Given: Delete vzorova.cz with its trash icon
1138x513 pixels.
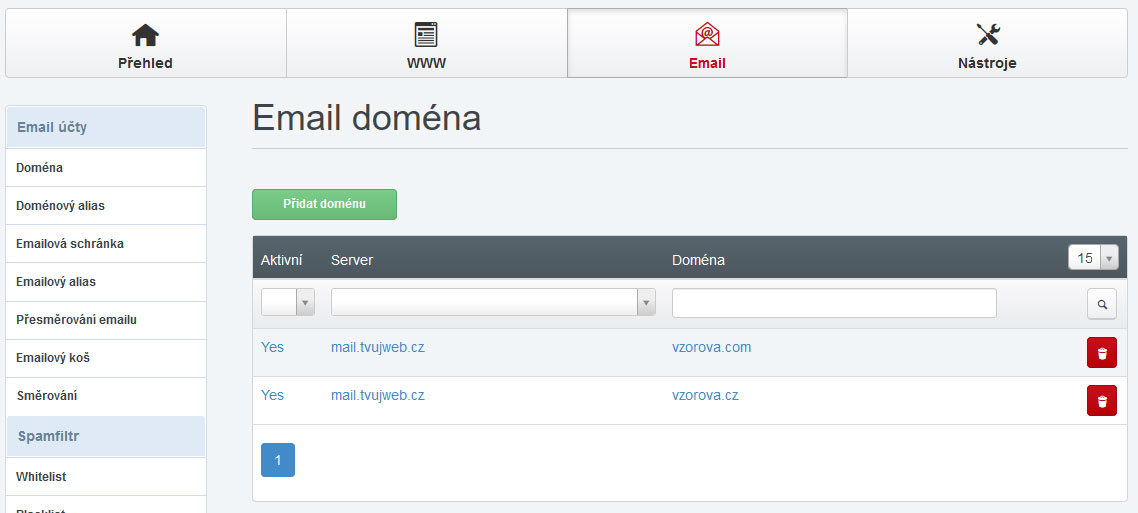Looking at the screenshot, I should (x=1101, y=401).
